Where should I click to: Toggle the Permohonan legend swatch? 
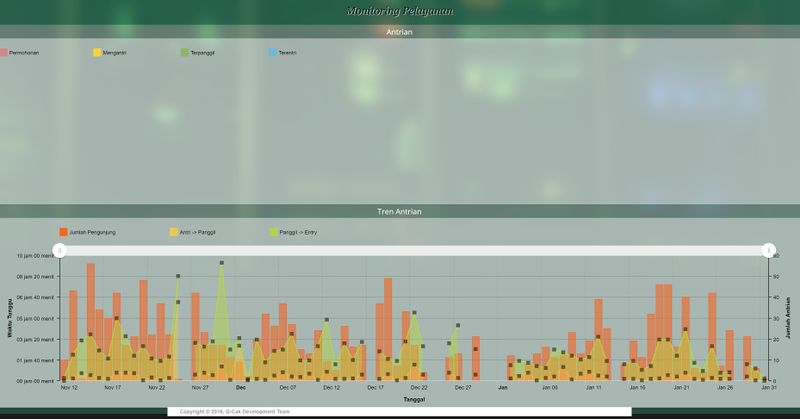4,53
